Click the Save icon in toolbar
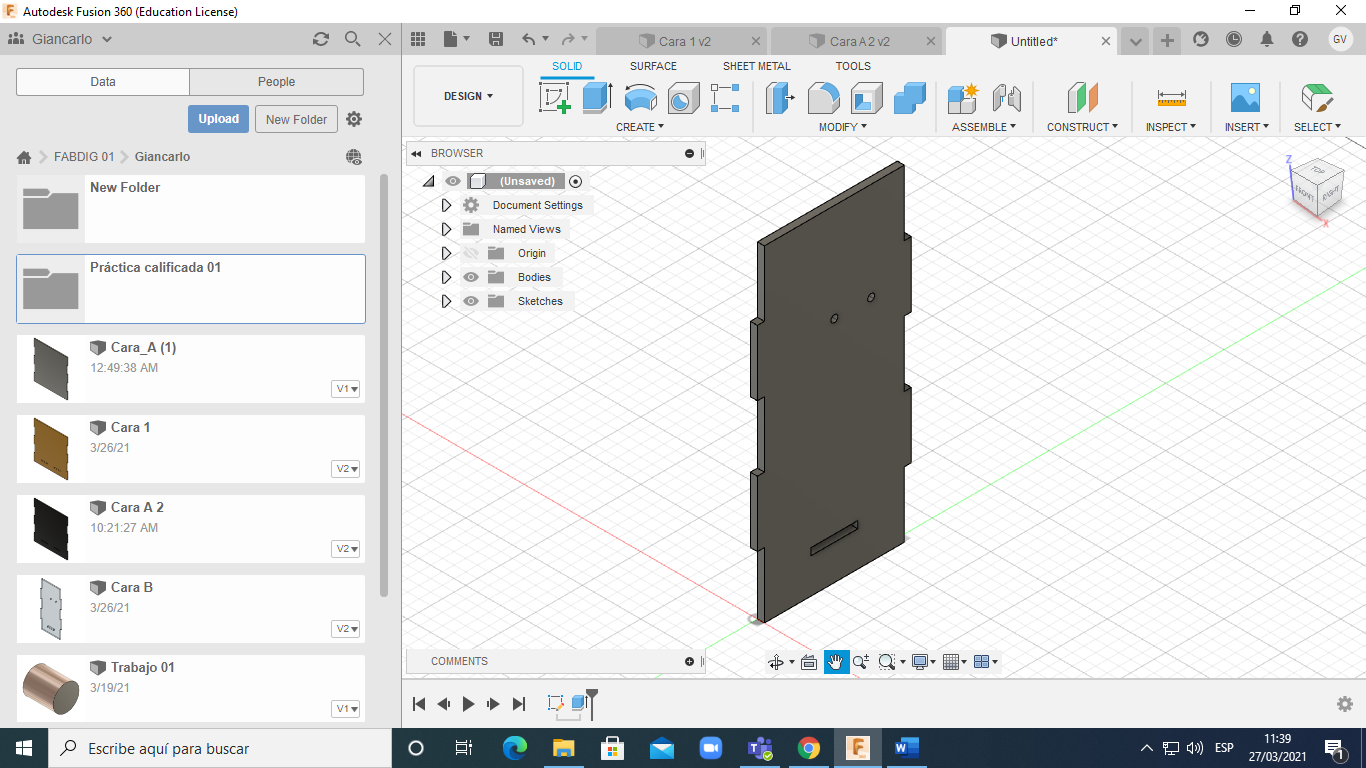Image resolution: width=1366 pixels, height=768 pixels. point(496,39)
